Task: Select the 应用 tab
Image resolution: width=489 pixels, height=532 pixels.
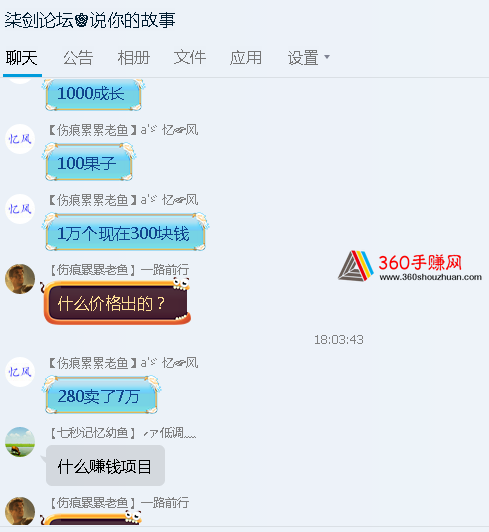Action: (246, 58)
